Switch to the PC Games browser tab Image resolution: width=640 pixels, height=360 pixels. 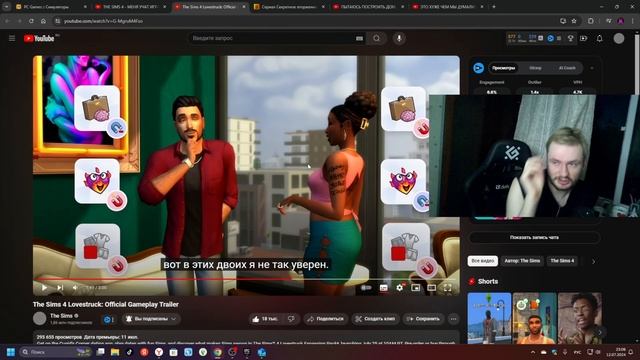51,7
